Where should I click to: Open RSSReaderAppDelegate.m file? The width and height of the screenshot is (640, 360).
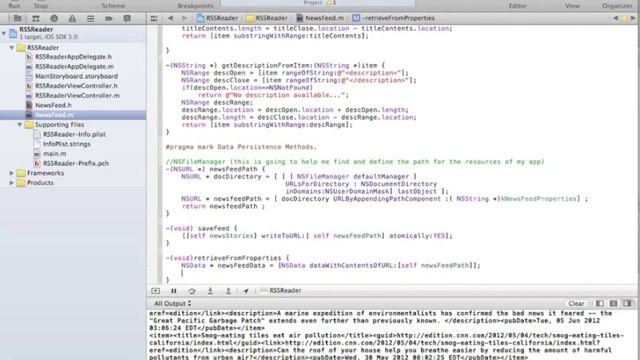74,67
